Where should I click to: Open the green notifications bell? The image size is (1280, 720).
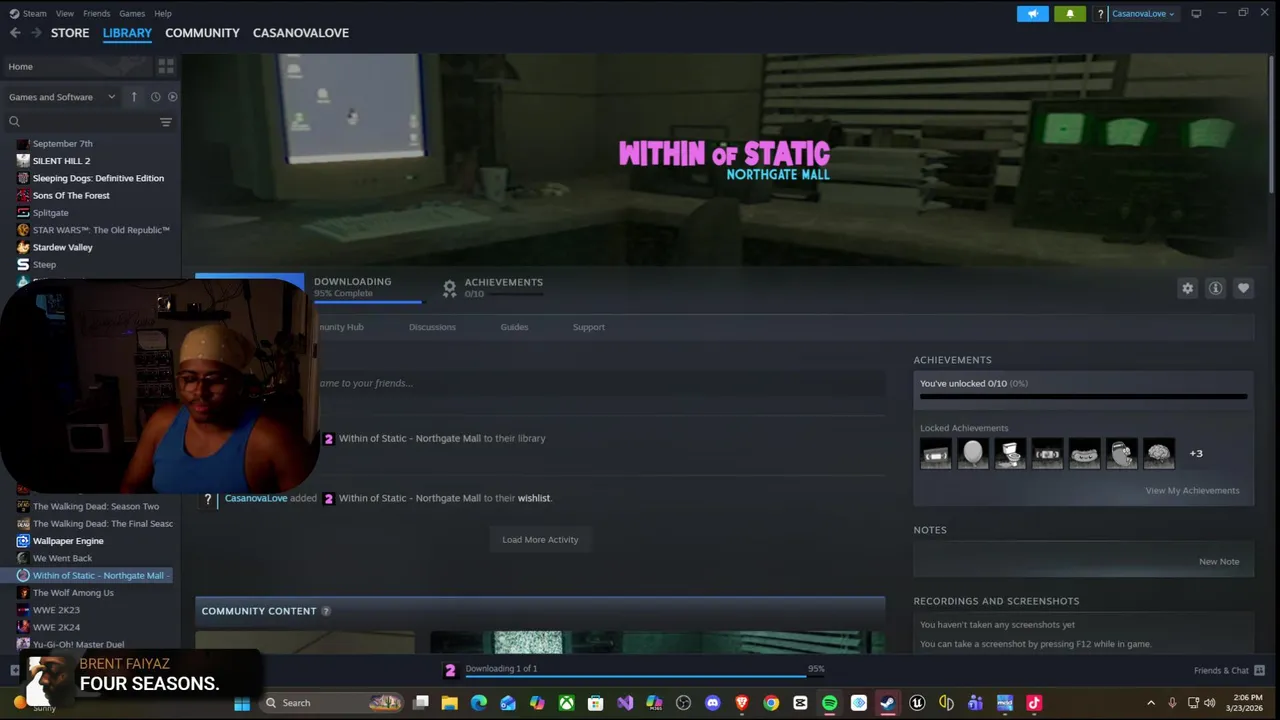click(x=1069, y=14)
